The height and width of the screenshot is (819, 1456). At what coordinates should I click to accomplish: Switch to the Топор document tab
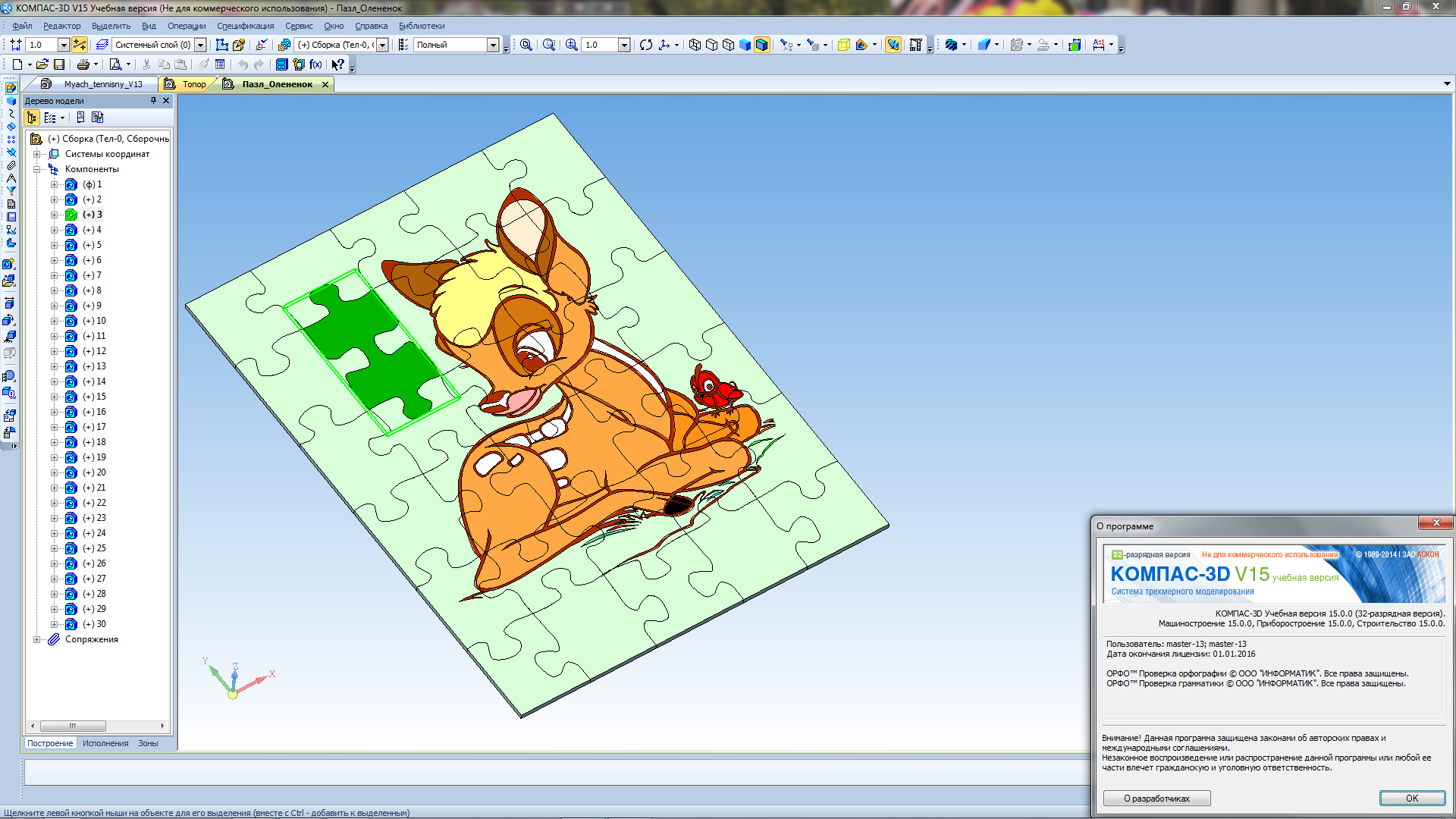click(188, 84)
